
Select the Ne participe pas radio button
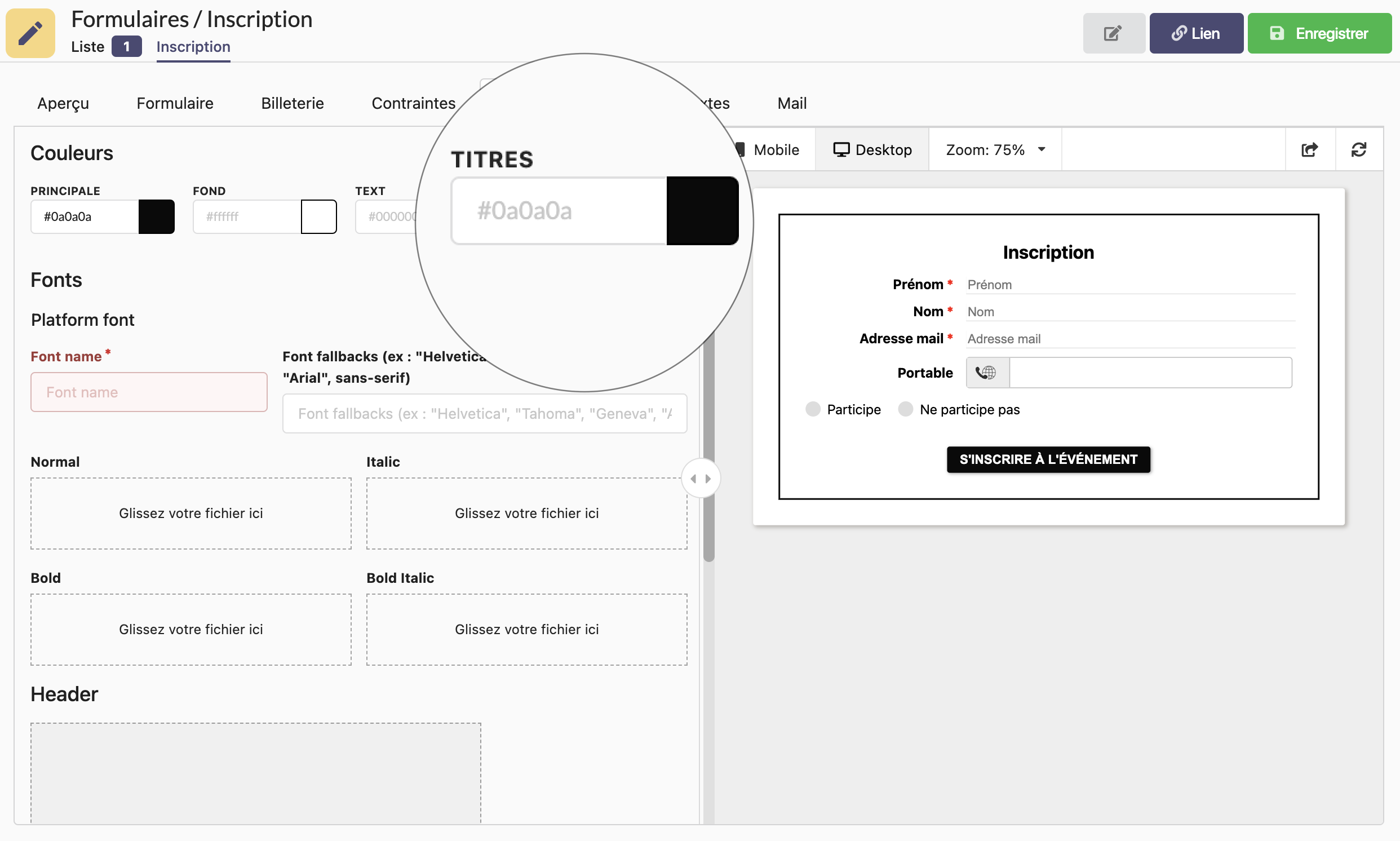point(905,409)
